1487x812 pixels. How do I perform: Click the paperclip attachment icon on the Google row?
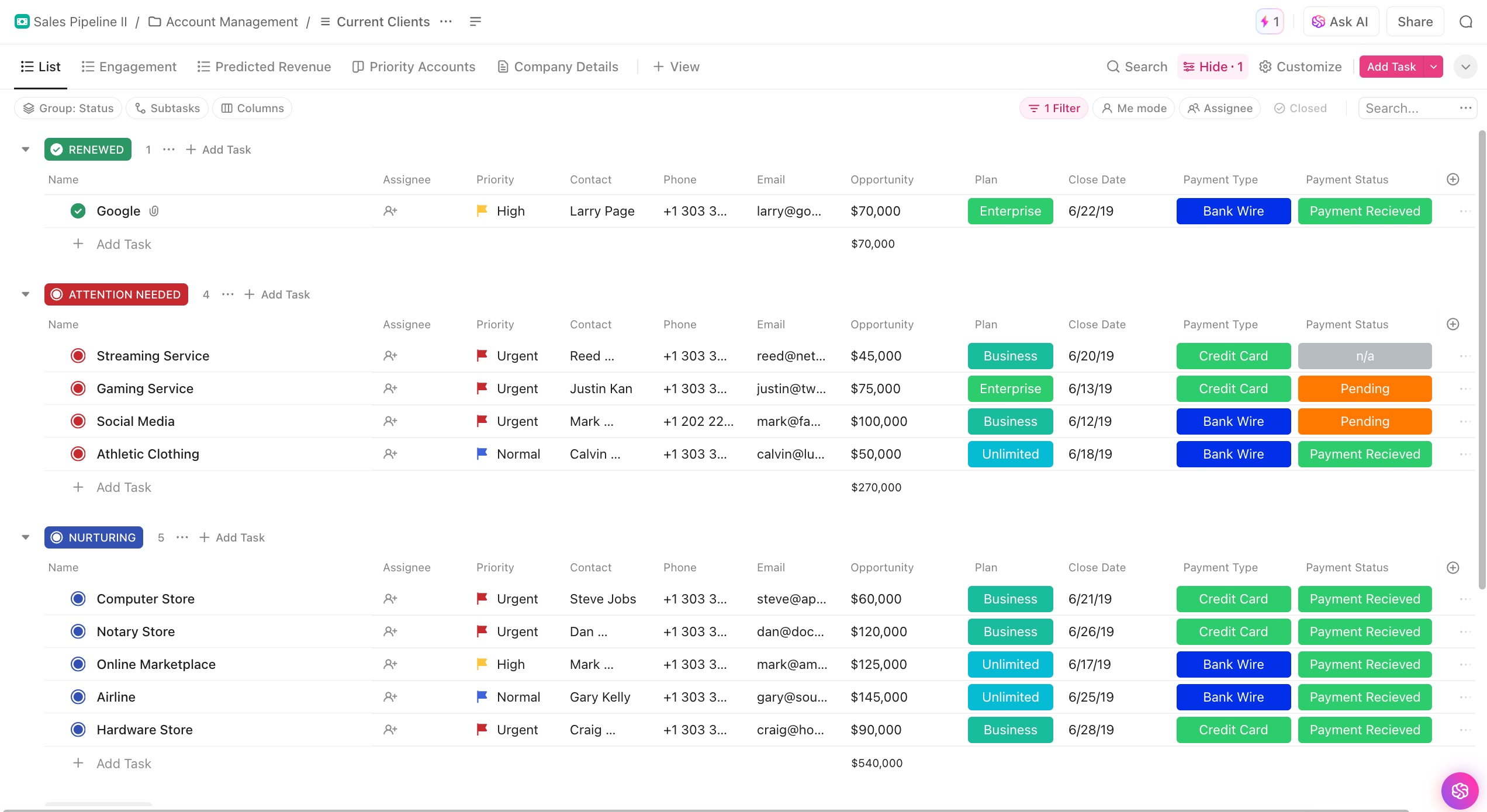click(154, 211)
